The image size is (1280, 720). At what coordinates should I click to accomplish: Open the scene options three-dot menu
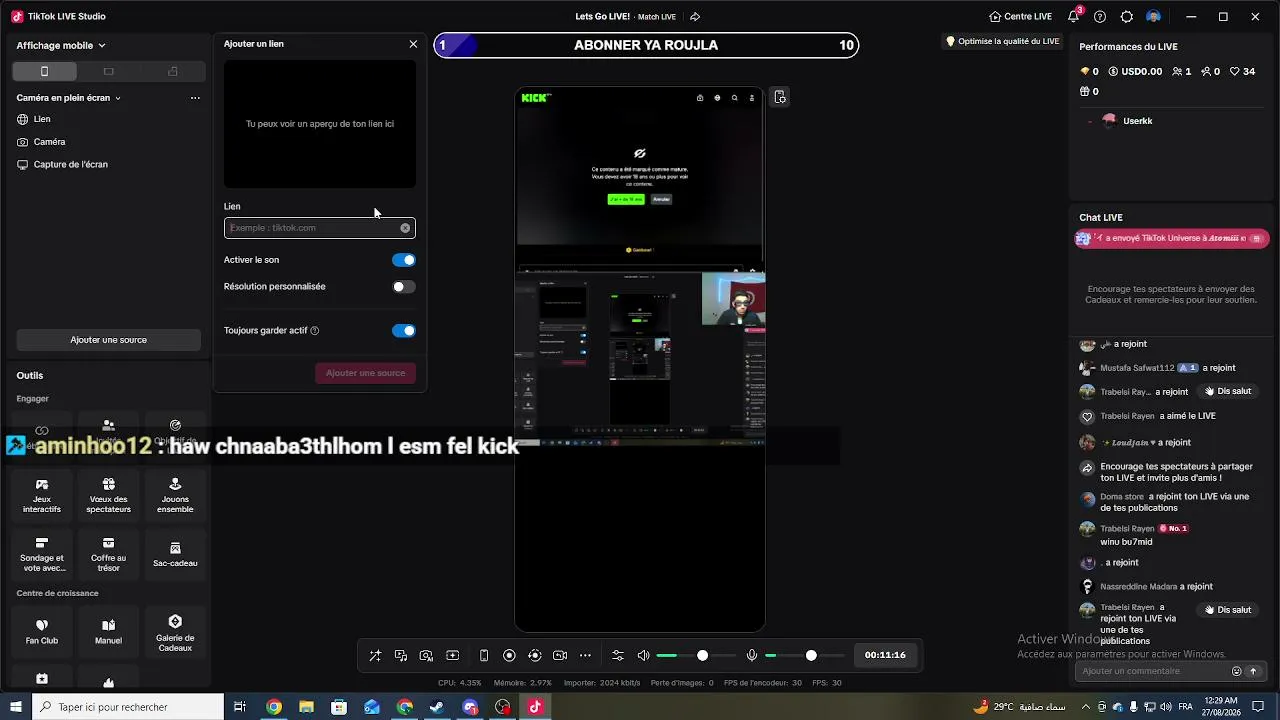click(x=195, y=98)
